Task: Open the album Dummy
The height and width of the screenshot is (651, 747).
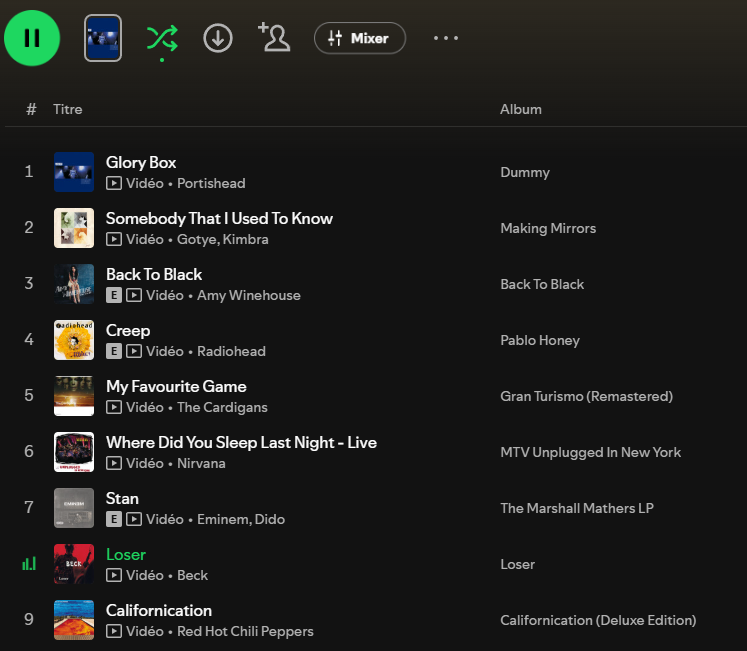Action: pyautogui.click(x=525, y=172)
